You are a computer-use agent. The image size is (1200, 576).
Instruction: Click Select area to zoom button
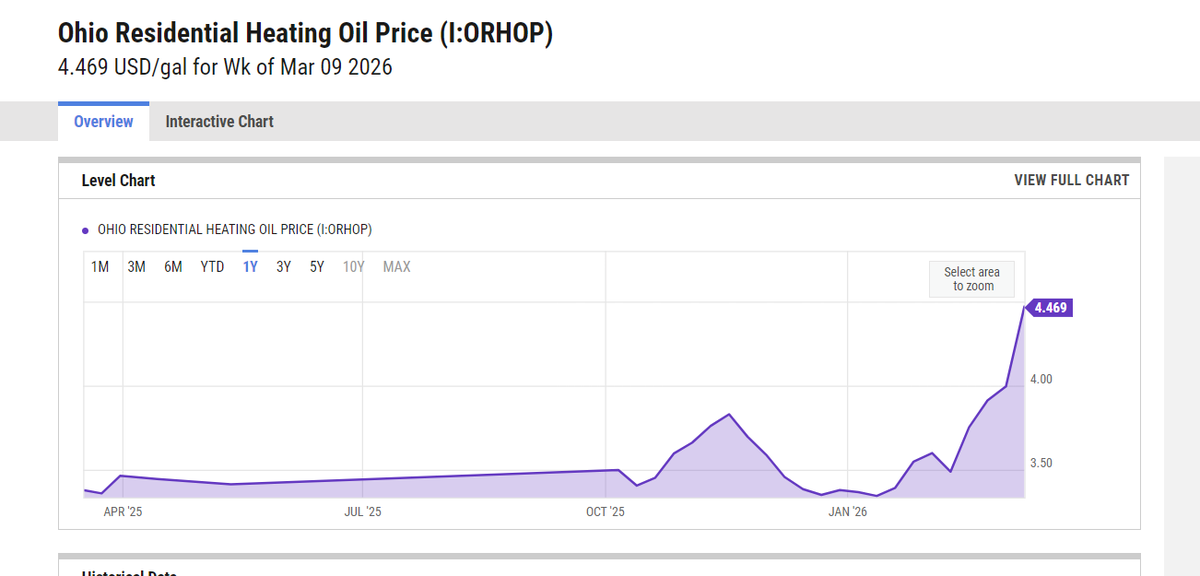point(972,279)
